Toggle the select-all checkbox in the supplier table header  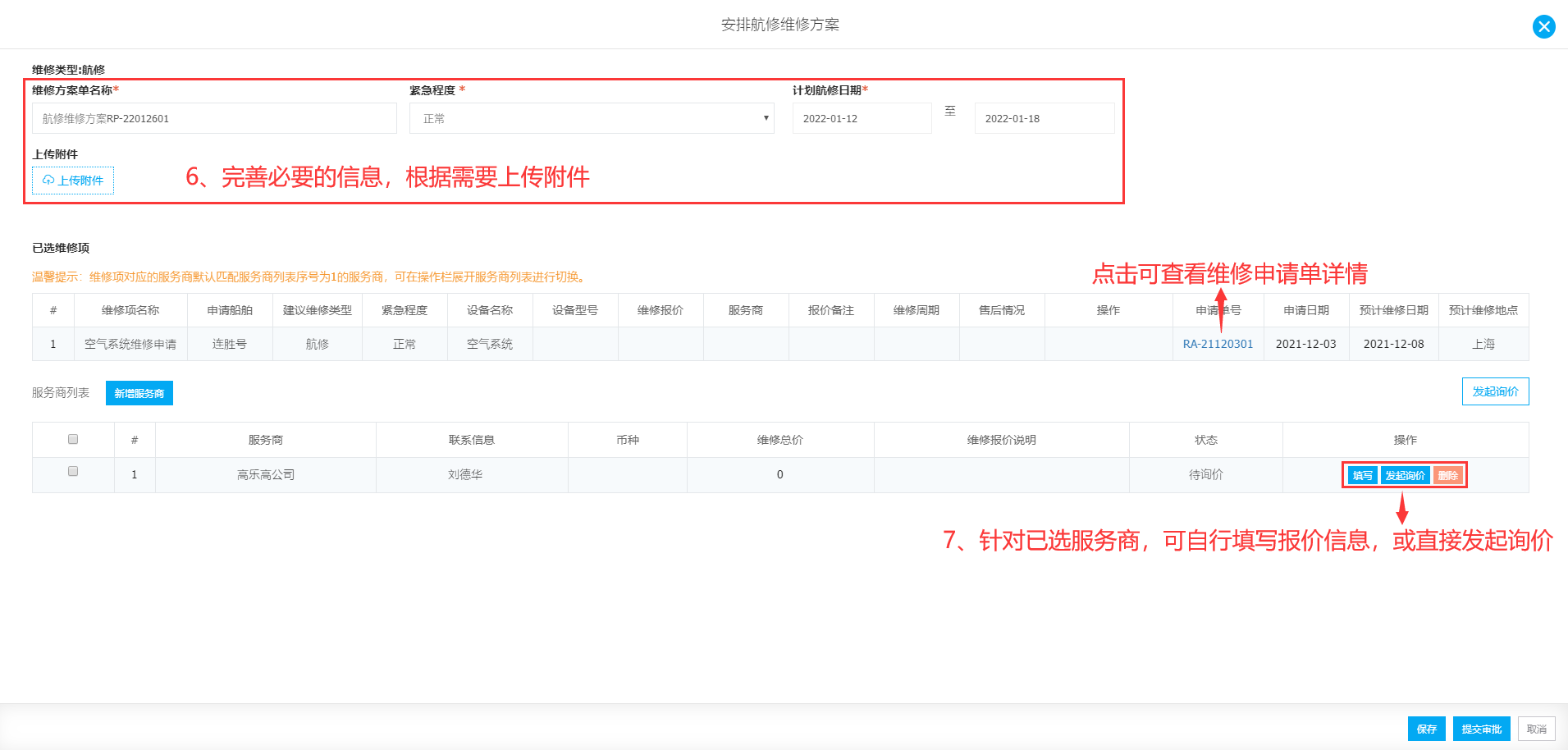coord(73,439)
